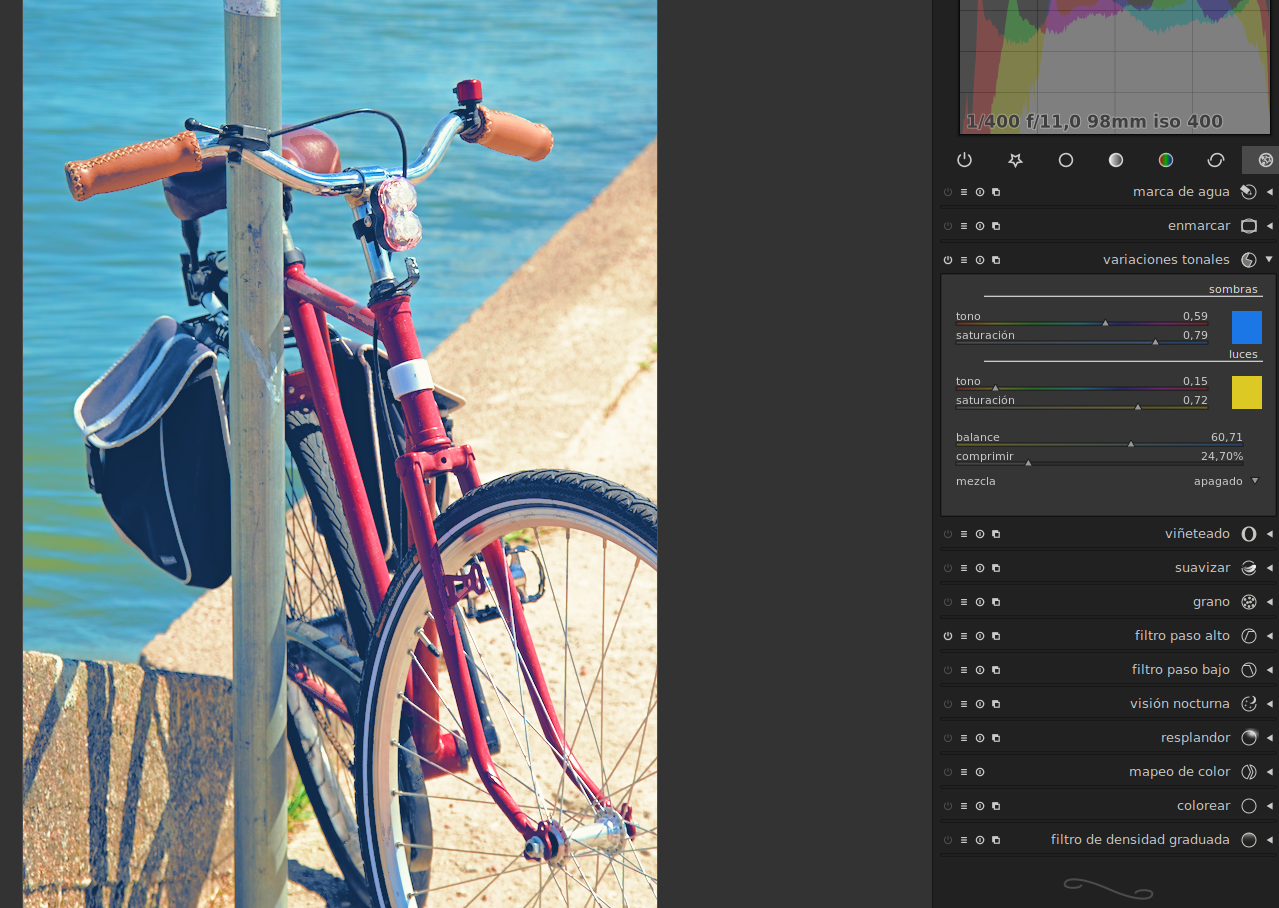Open presets for variaciones tonales
Screen dimensions: 1279x908
point(964,260)
